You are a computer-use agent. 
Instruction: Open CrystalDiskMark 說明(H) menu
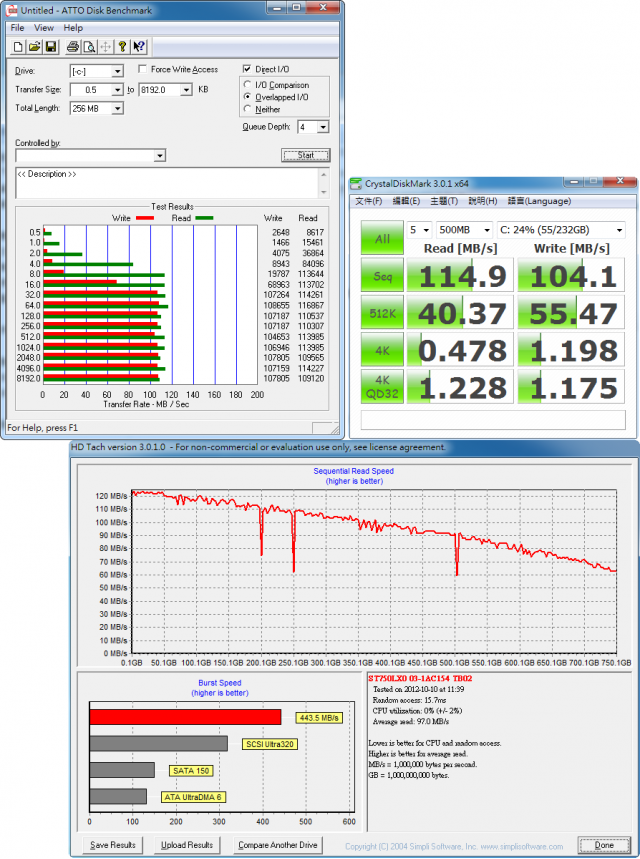pyautogui.click(x=482, y=201)
